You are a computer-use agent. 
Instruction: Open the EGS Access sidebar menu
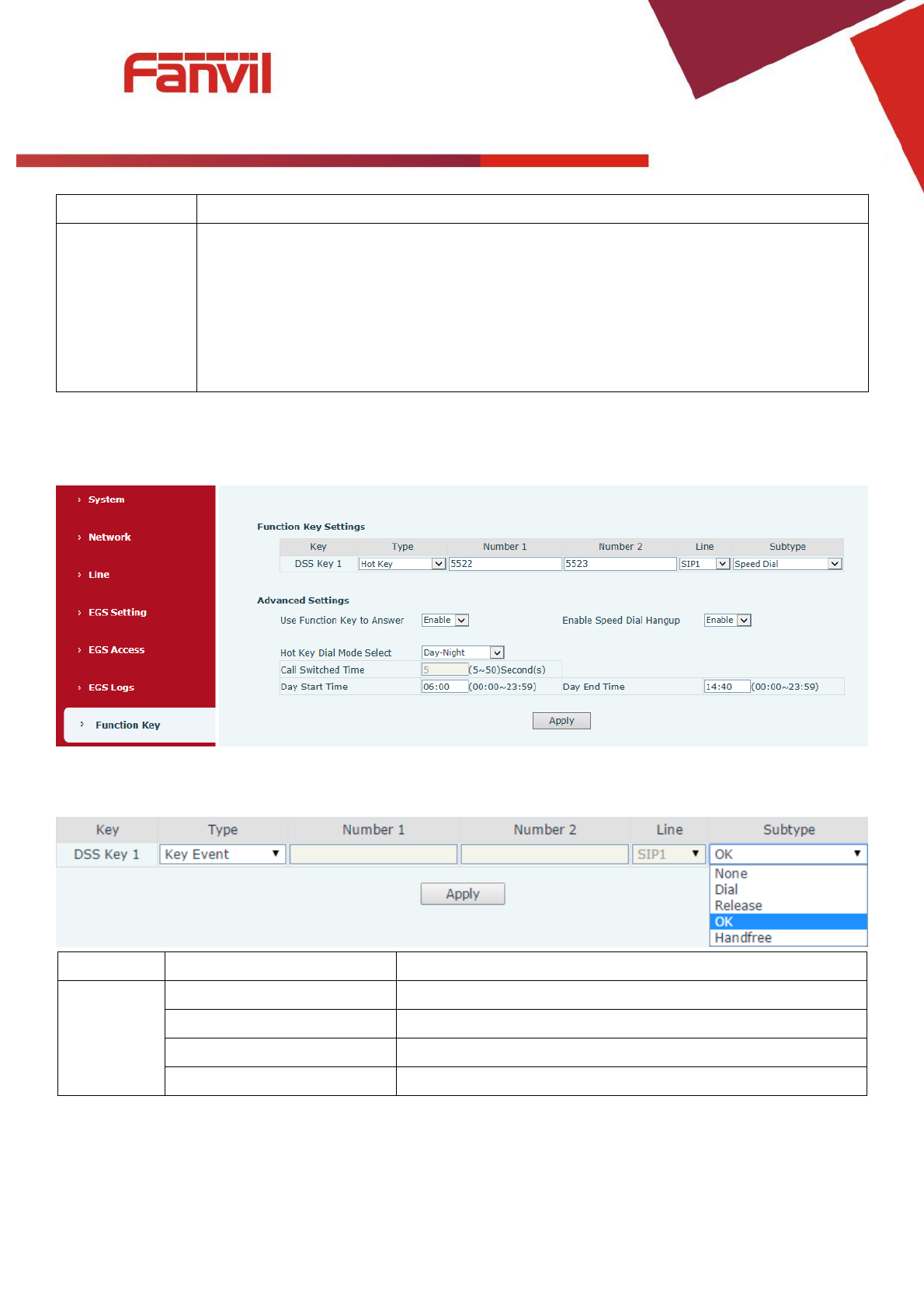116,649
